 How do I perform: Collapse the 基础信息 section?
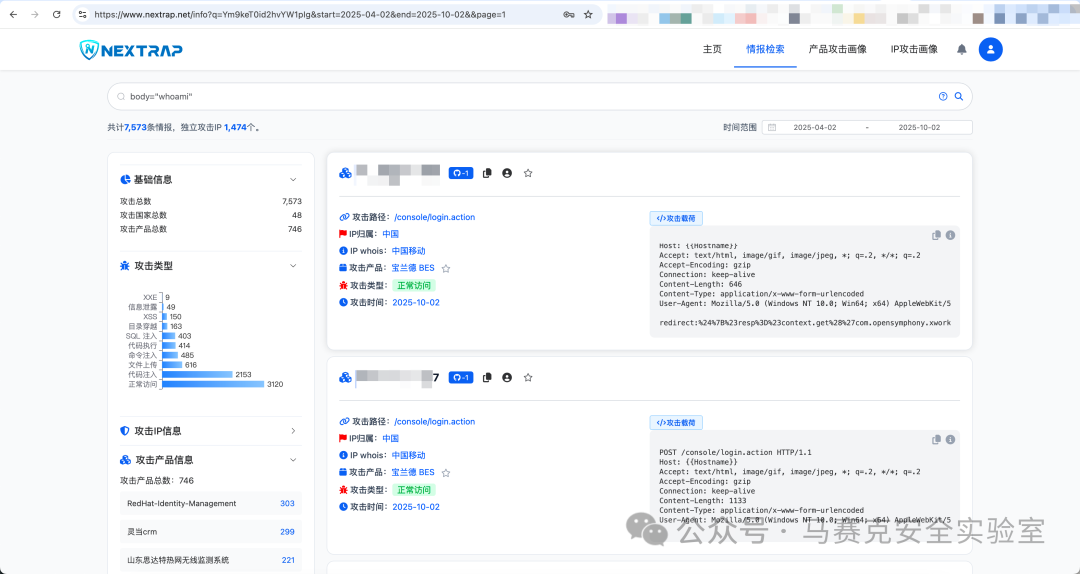293,180
